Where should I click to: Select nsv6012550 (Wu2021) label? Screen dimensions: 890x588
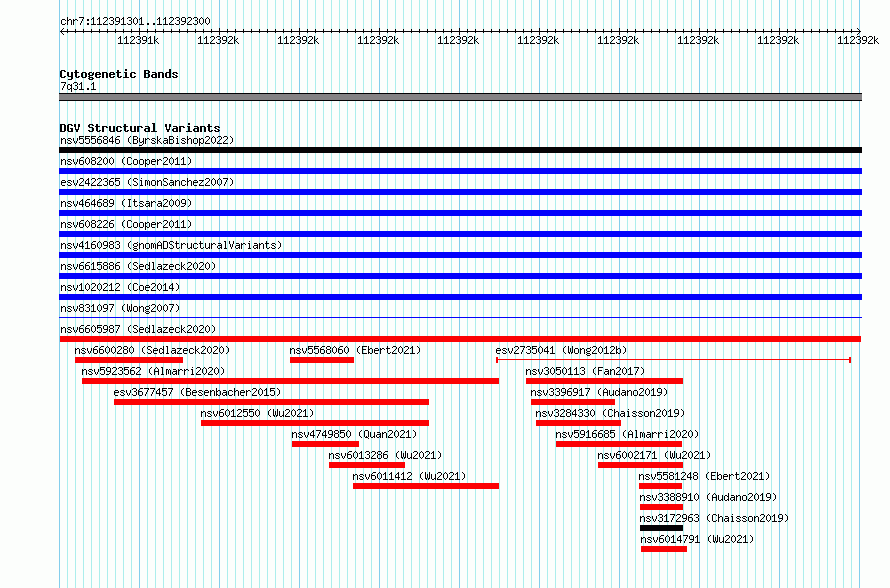click(x=257, y=413)
